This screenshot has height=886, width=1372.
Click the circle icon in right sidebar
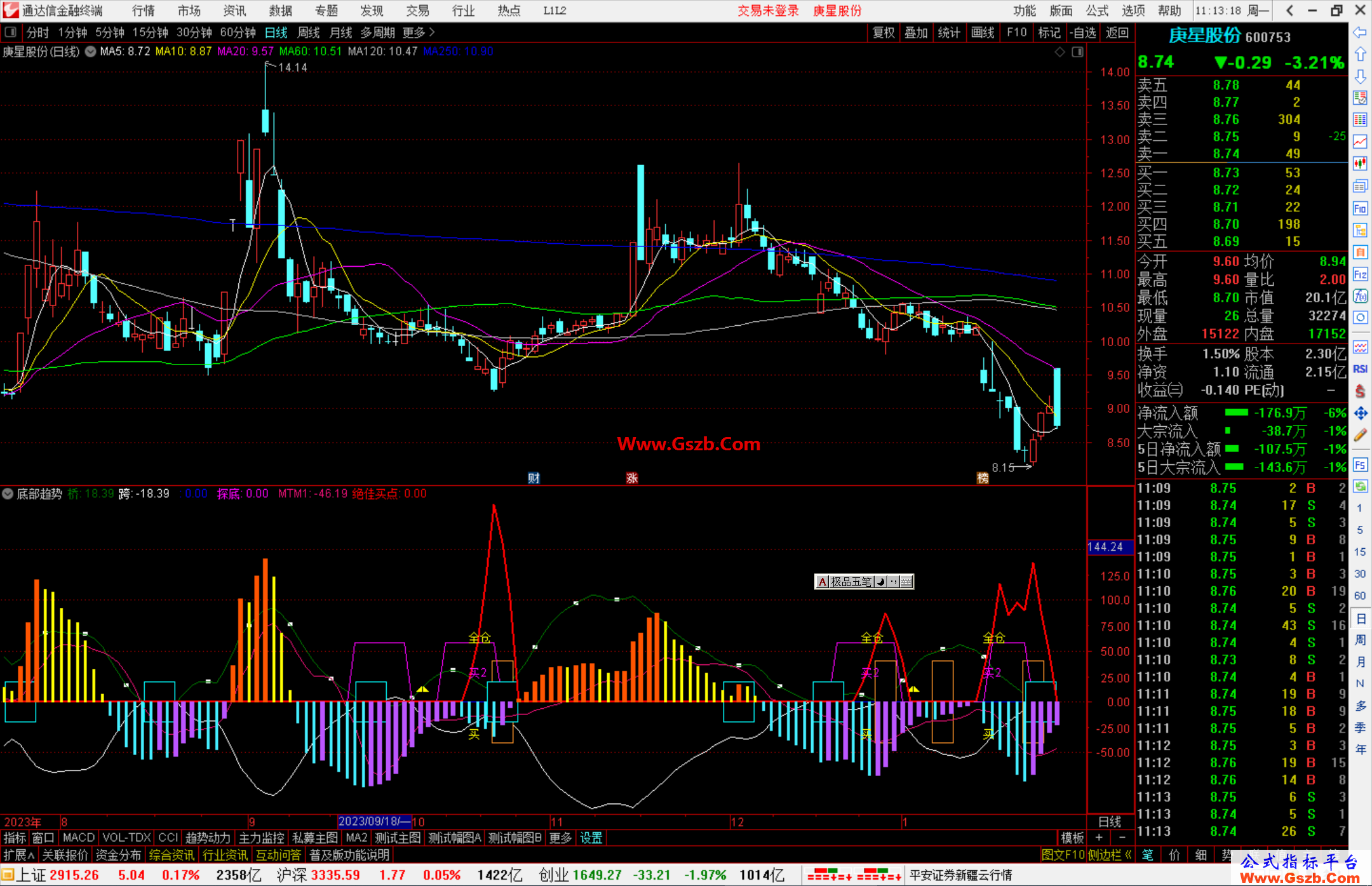[1360, 318]
